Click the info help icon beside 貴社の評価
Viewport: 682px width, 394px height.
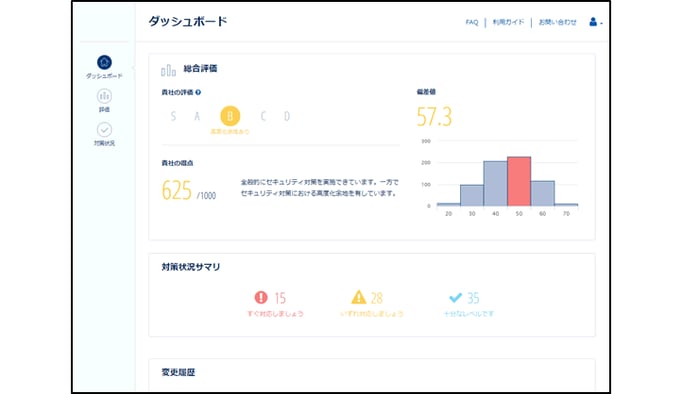pos(198,92)
